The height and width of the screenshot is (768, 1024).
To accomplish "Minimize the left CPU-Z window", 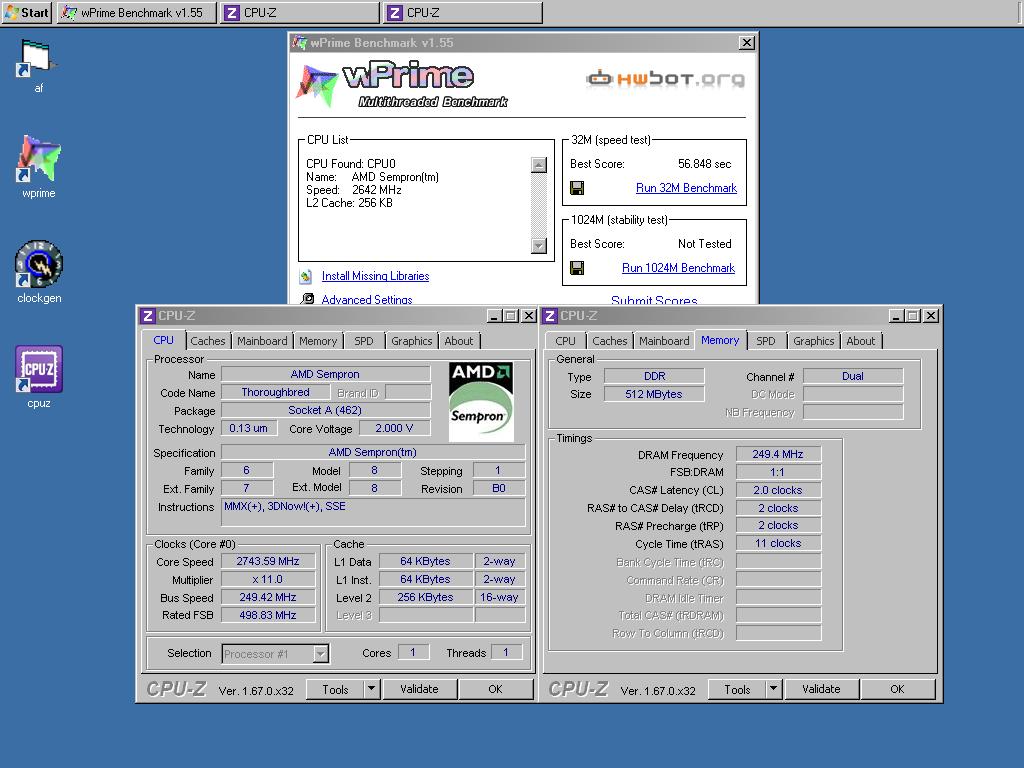I will [495, 316].
